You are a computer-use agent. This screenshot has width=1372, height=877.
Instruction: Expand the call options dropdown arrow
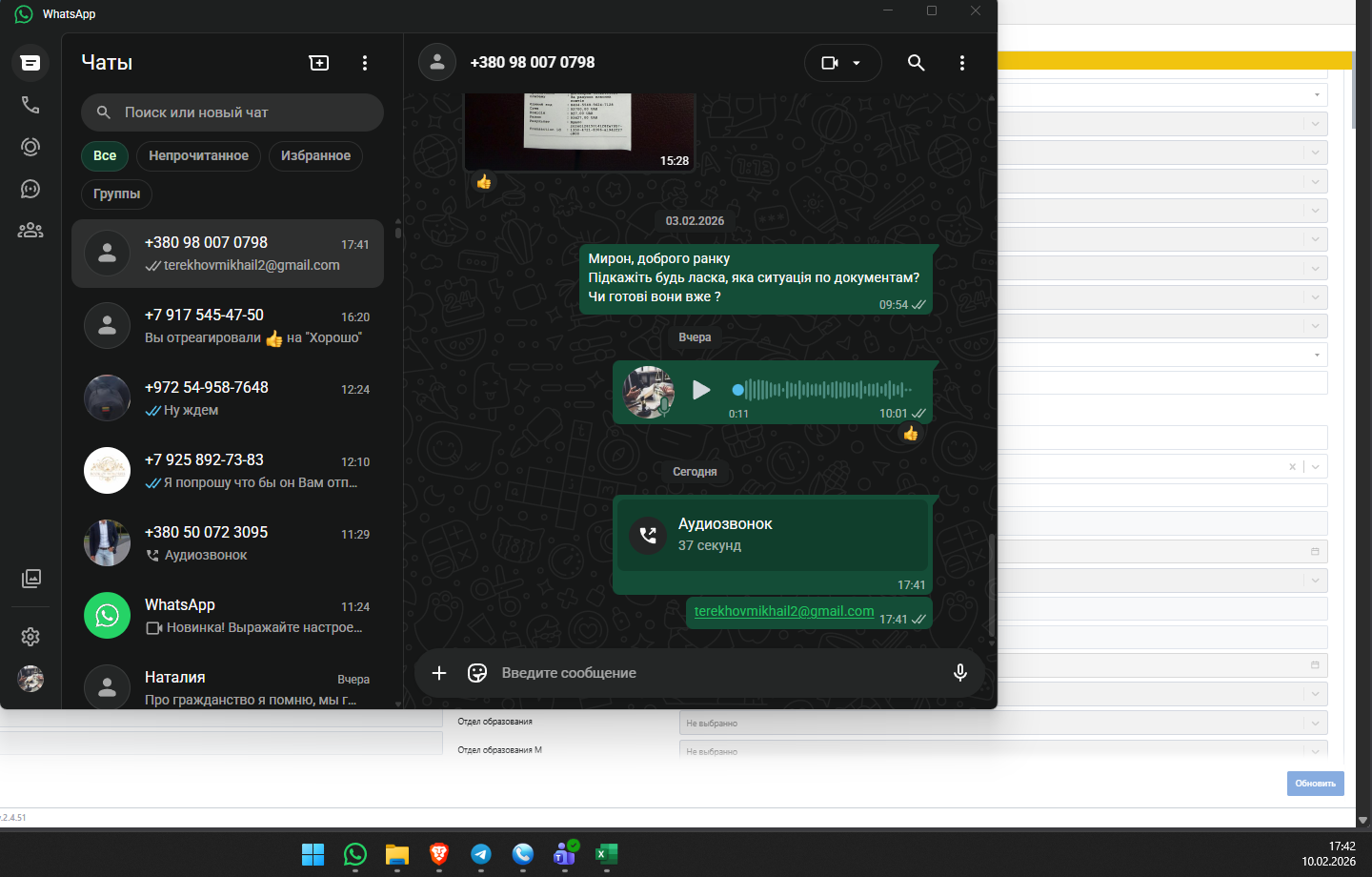857,63
